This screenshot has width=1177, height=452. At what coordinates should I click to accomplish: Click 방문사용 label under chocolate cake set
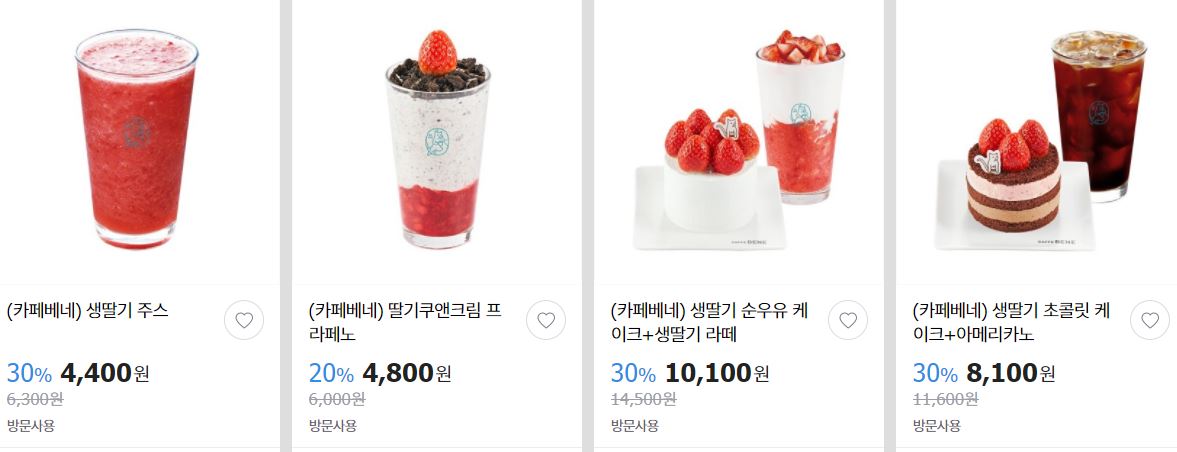[x=936, y=426]
